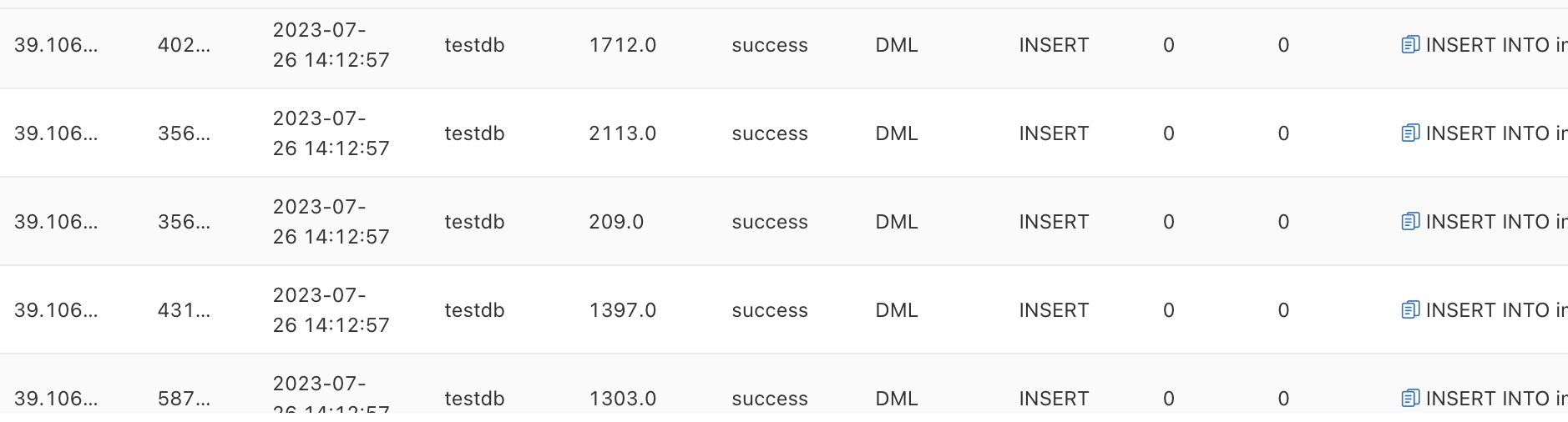Click duration value 2113.0
The width and height of the screenshot is (1568, 422).
pos(623,133)
